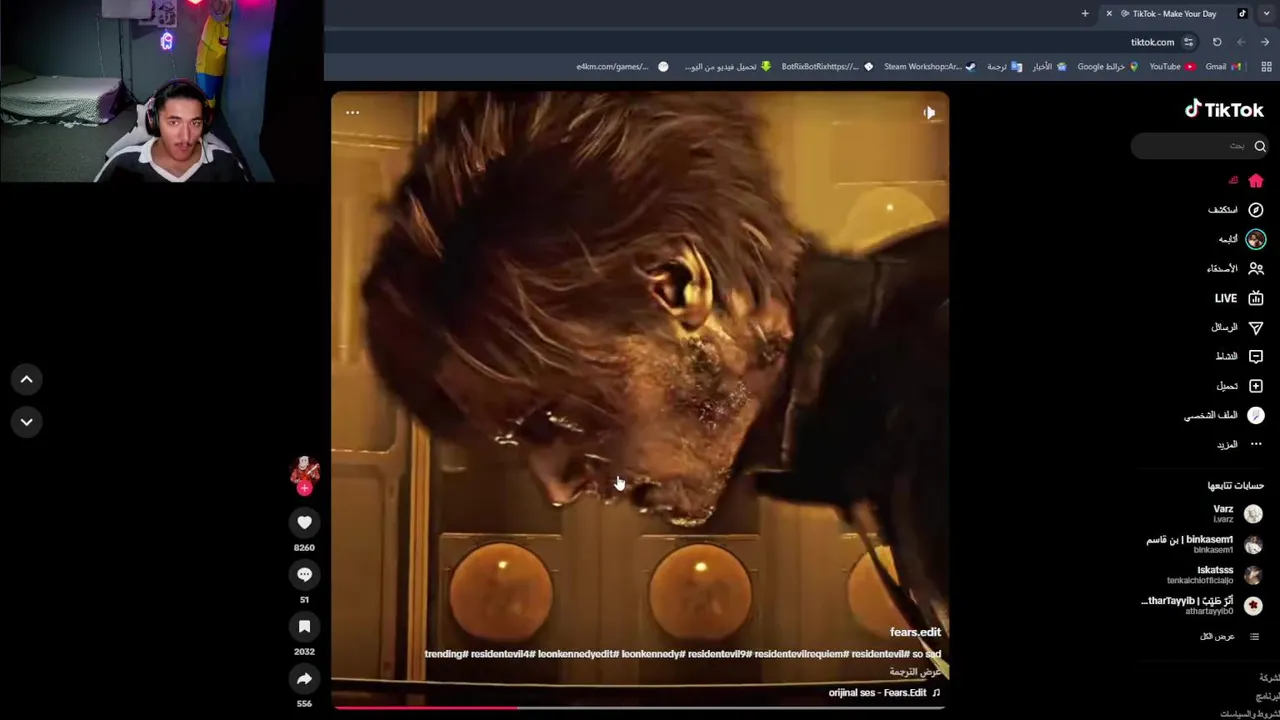The width and height of the screenshot is (1280, 720).
Task: Open the athartayyib0 followed account
Action: (1202, 605)
